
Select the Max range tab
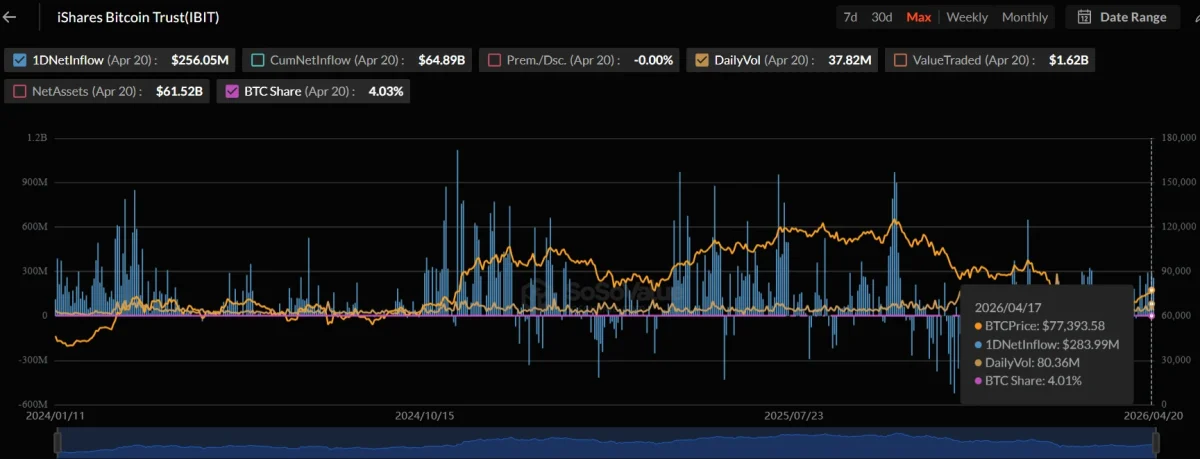(x=918, y=17)
